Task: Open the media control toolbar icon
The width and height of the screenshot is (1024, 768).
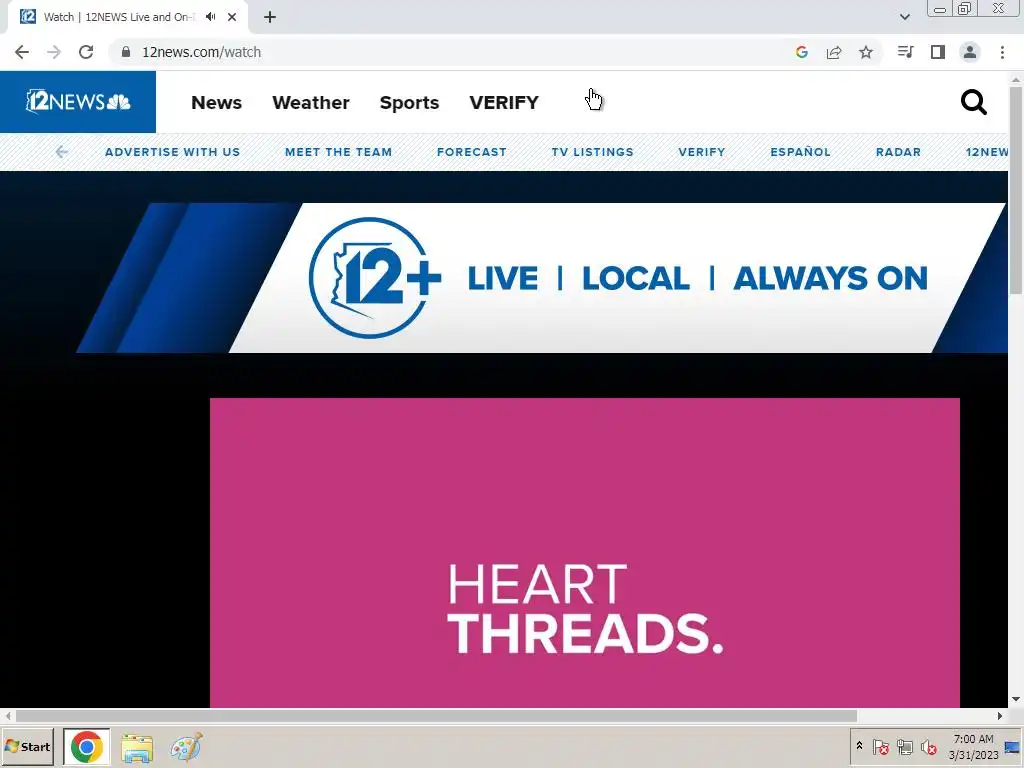Action: coord(905,52)
